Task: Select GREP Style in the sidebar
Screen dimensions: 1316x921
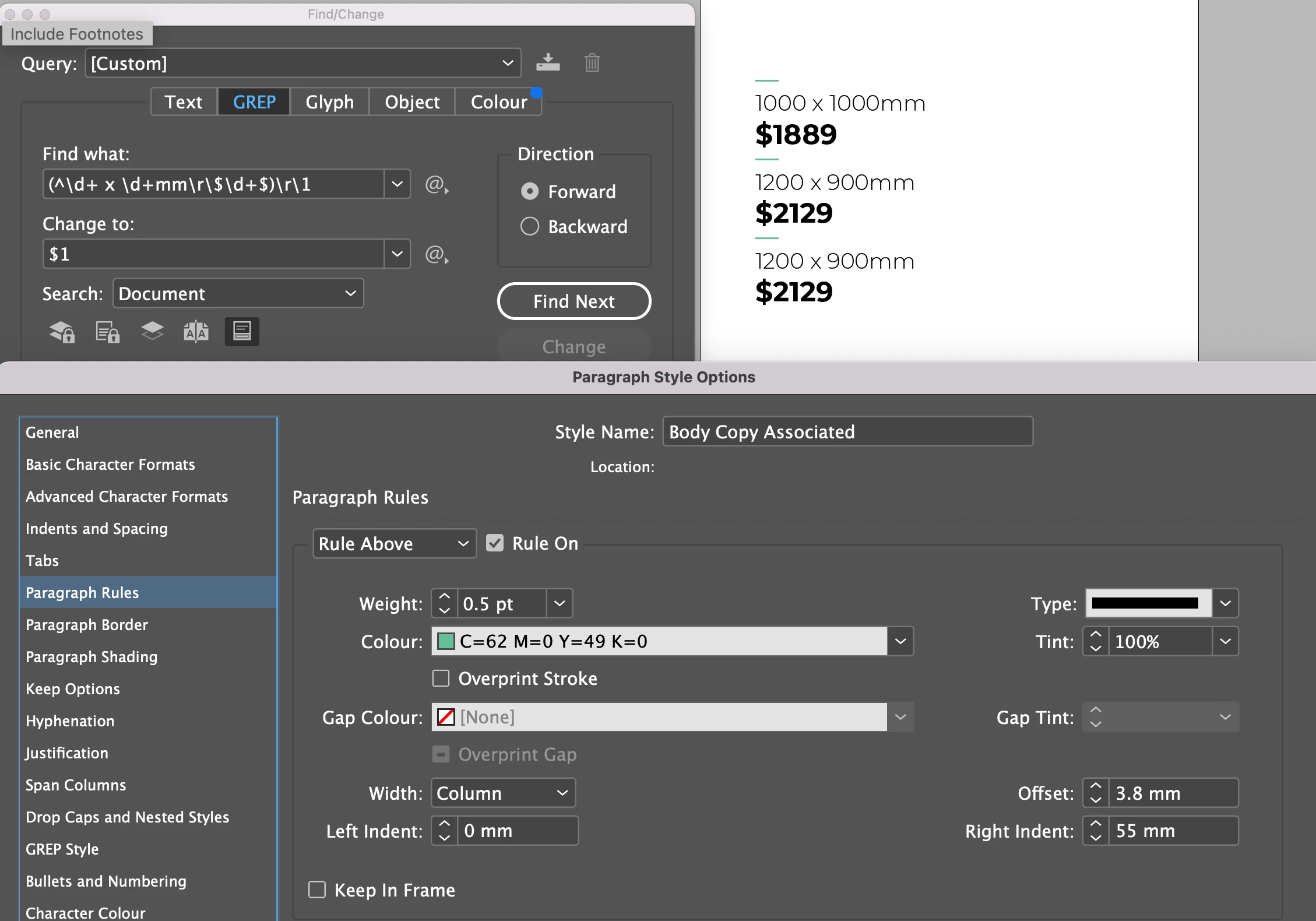Action: pyautogui.click(x=62, y=849)
